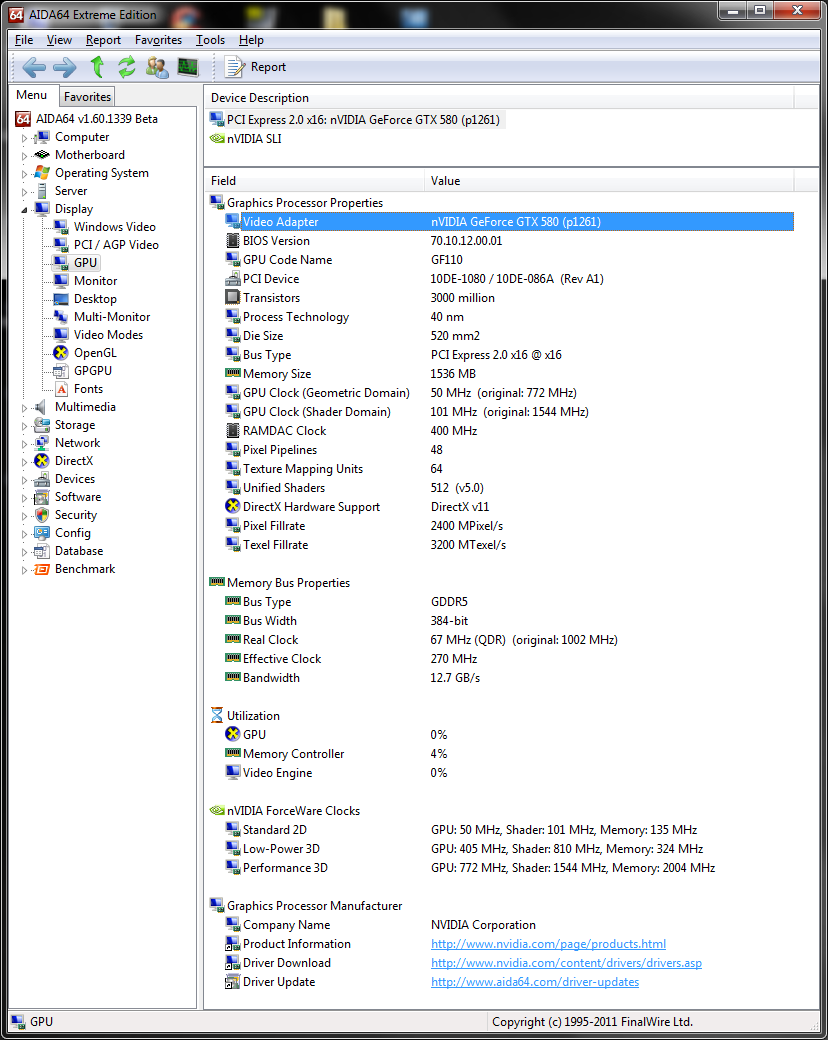Open the aida64.com driver-updates link
This screenshot has width=828, height=1040.
[535, 982]
